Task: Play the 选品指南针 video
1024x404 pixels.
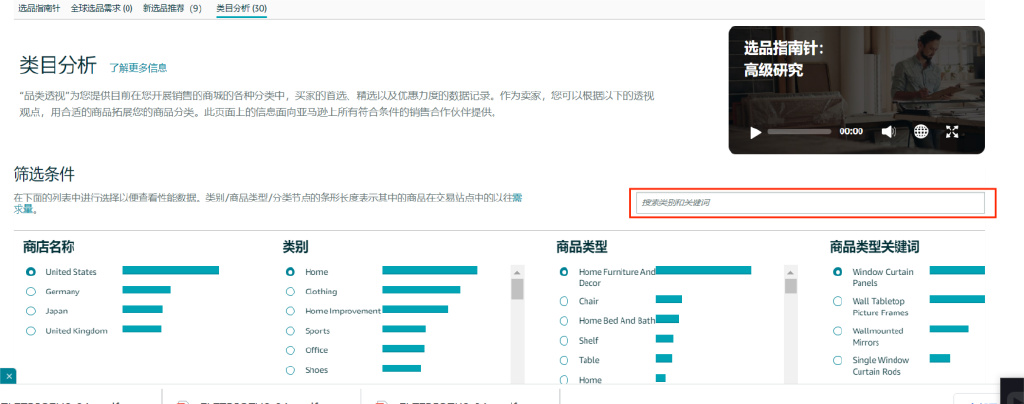Action: pyautogui.click(x=756, y=132)
